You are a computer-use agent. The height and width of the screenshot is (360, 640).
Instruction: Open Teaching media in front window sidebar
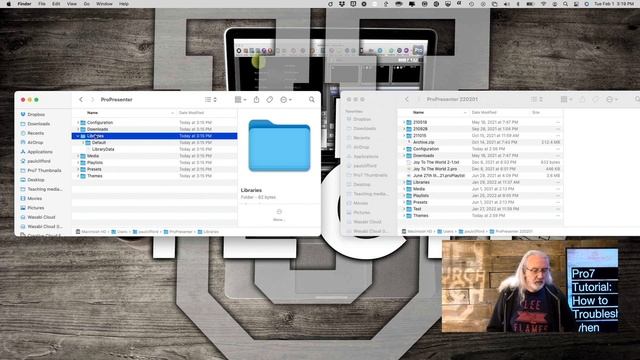pyautogui.click(x=44, y=189)
